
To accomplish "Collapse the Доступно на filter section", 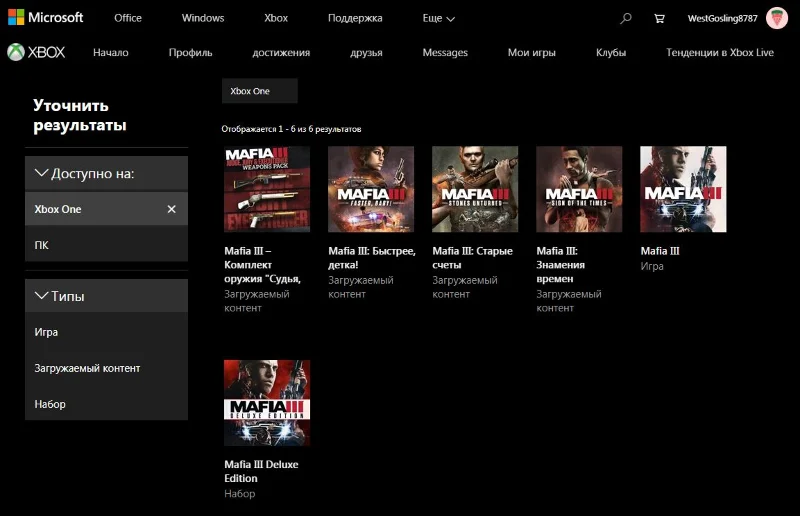I will [41, 173].
